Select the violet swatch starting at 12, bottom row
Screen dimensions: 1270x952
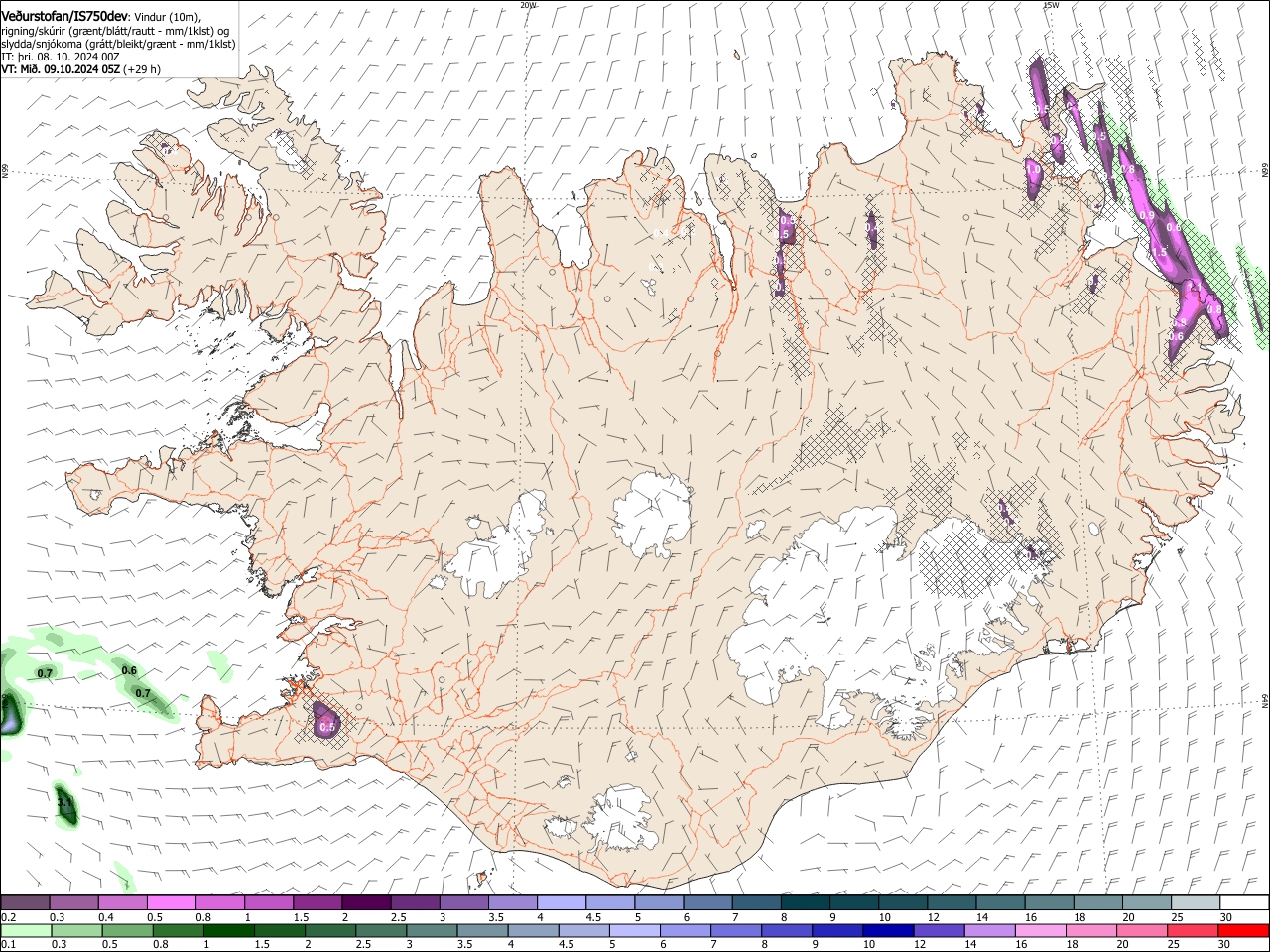940,931
